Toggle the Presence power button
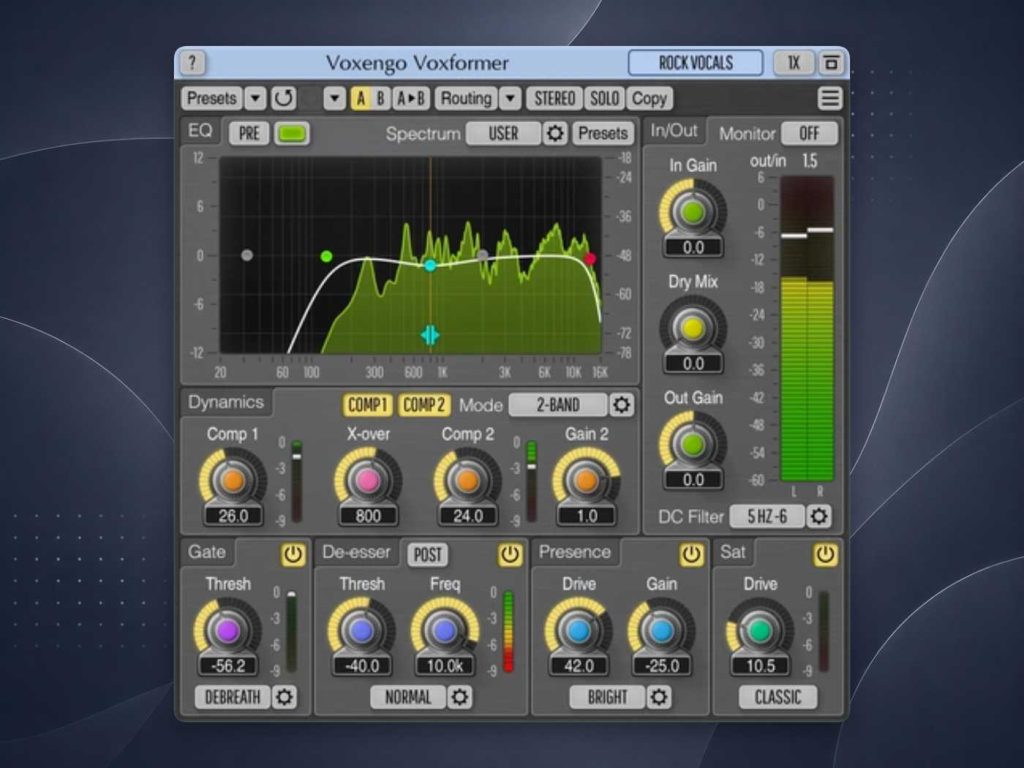Image resolution: width=1024 pixels, height=768 pixels. pos(691,554)
